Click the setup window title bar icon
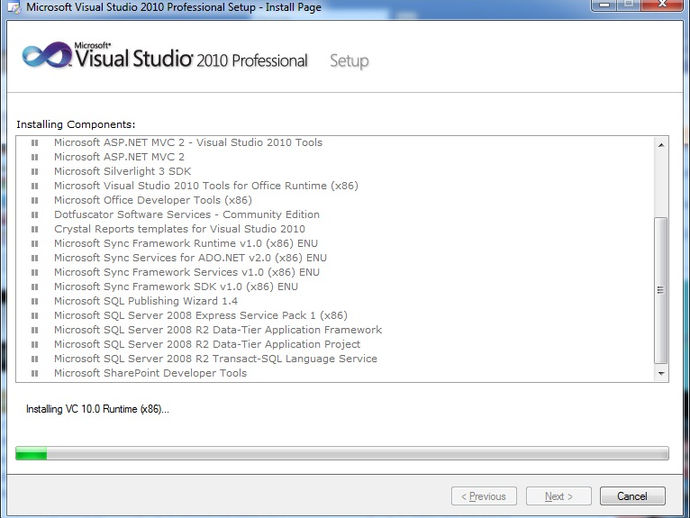 coord(14,7)
